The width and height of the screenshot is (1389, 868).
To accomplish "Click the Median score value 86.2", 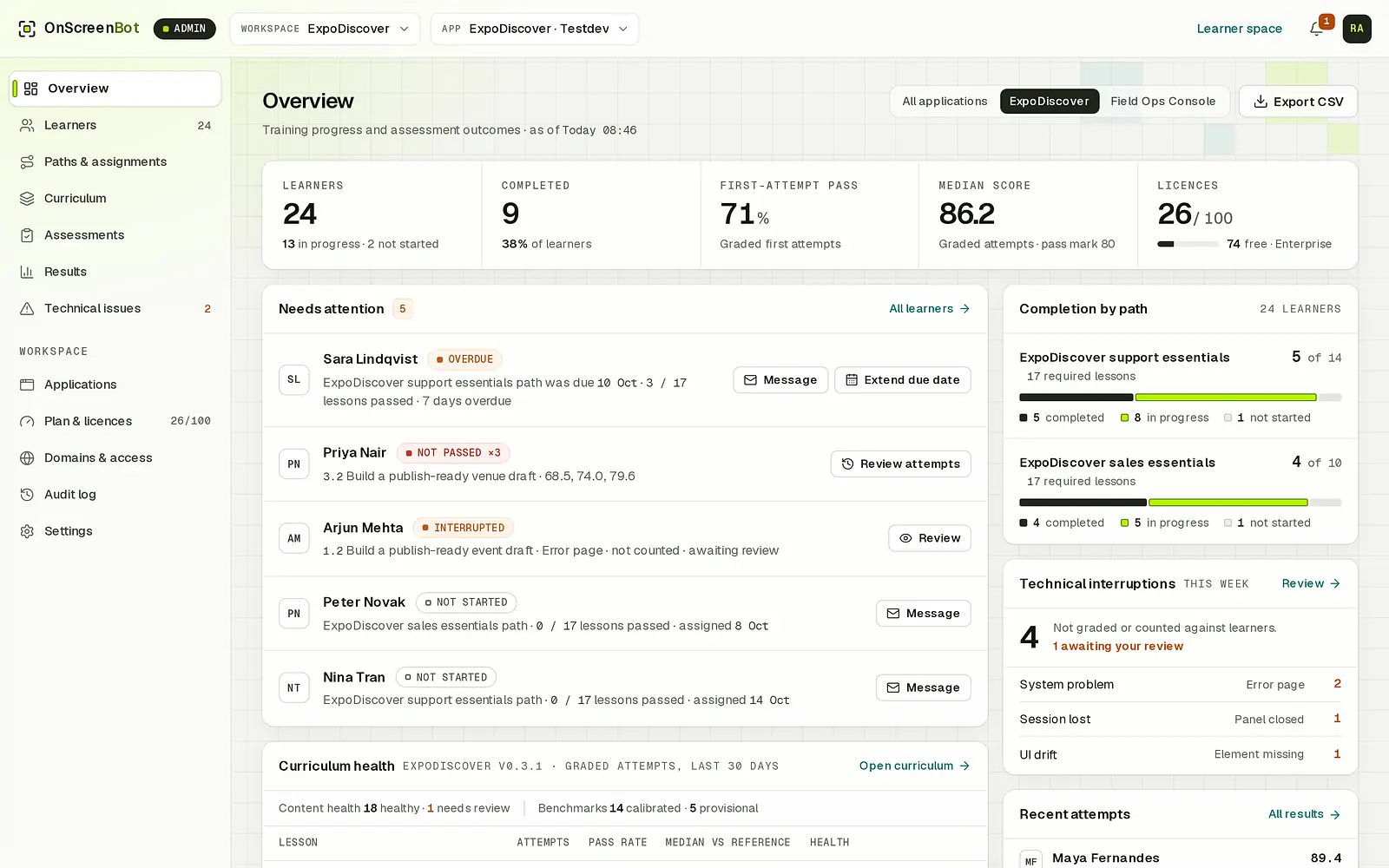I will (967, 214).
